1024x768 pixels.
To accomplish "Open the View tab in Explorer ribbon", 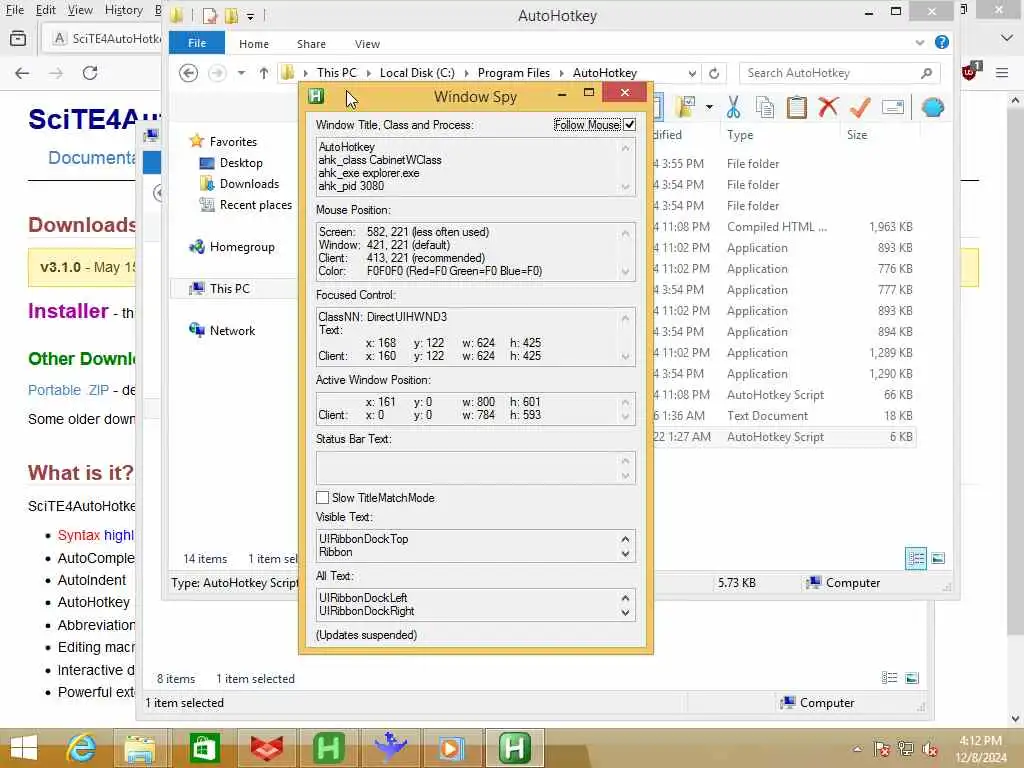I will pos(367,44).
